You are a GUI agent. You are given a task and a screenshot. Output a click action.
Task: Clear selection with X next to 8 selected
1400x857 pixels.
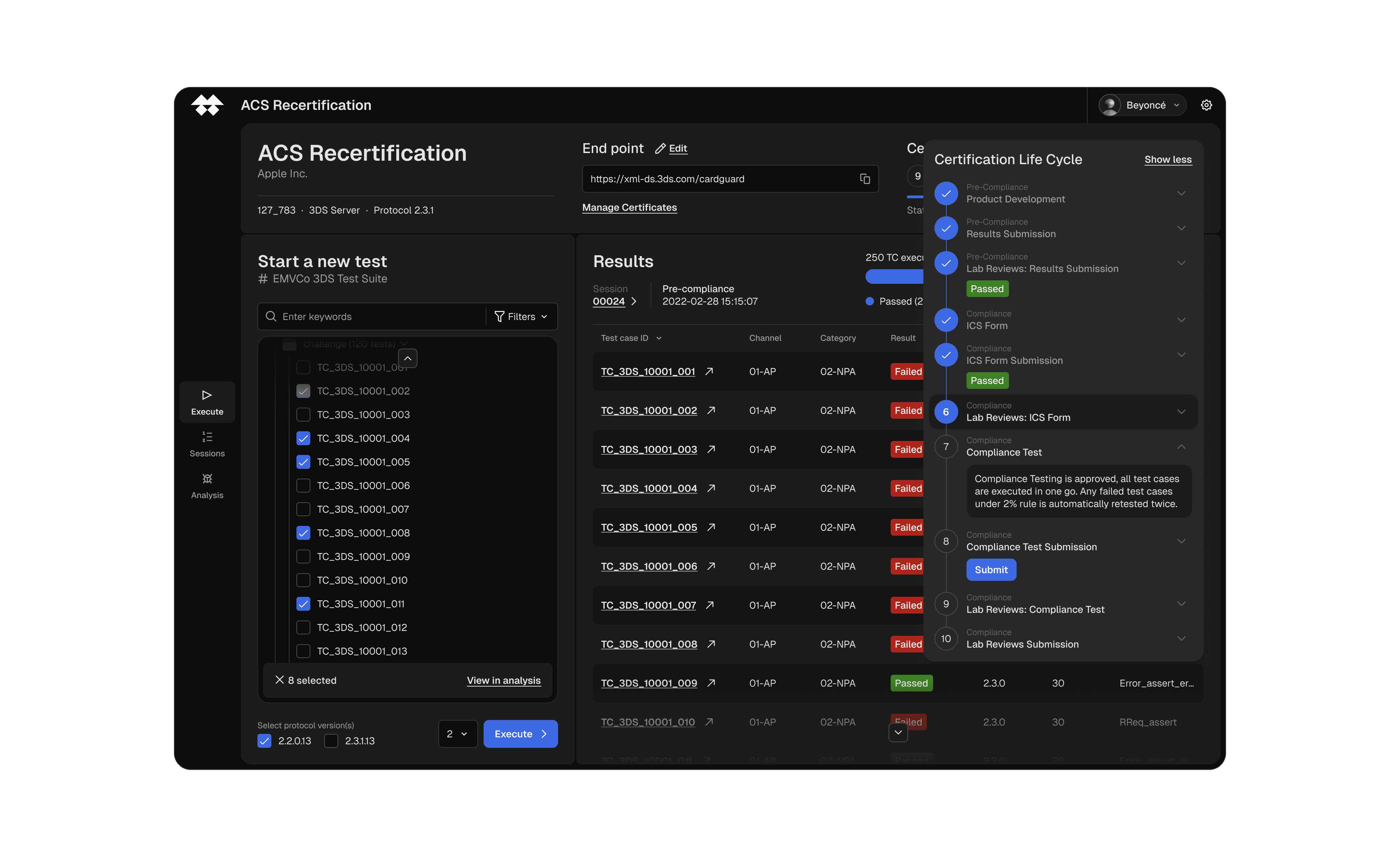pos(279,680)
